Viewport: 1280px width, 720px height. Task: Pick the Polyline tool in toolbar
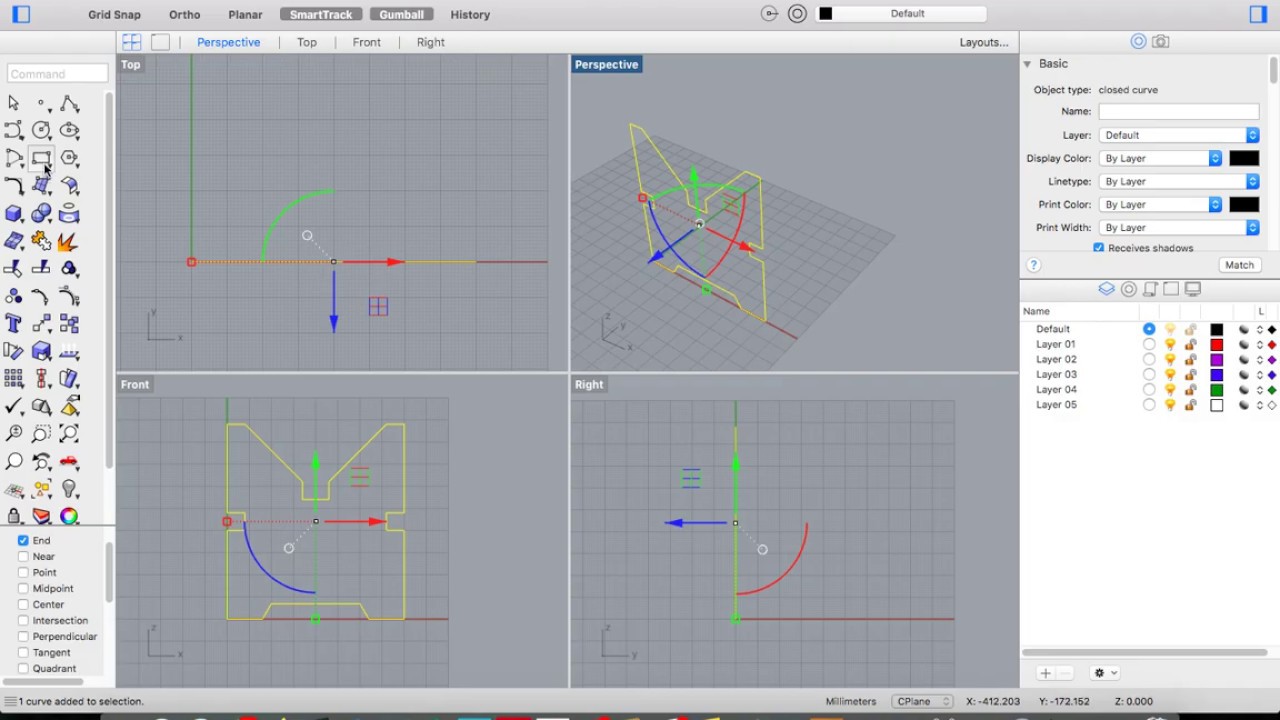click(69, 103)
